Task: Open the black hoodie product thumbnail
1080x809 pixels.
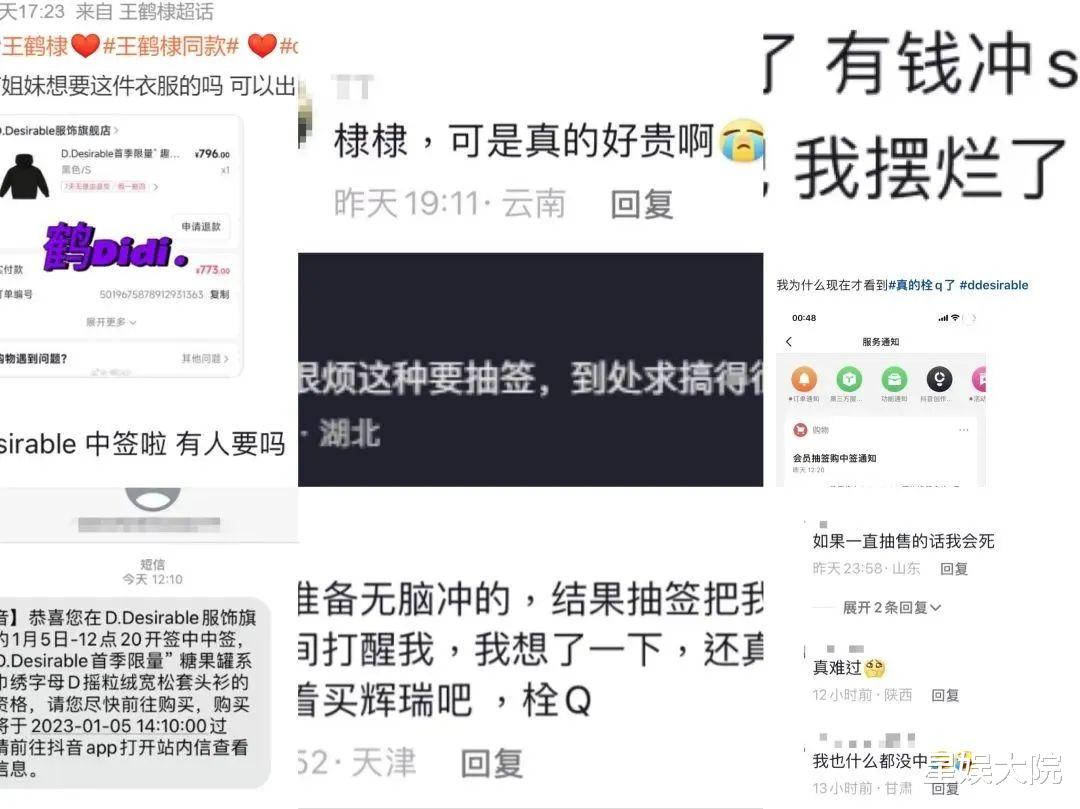Action: coord(24,176)
